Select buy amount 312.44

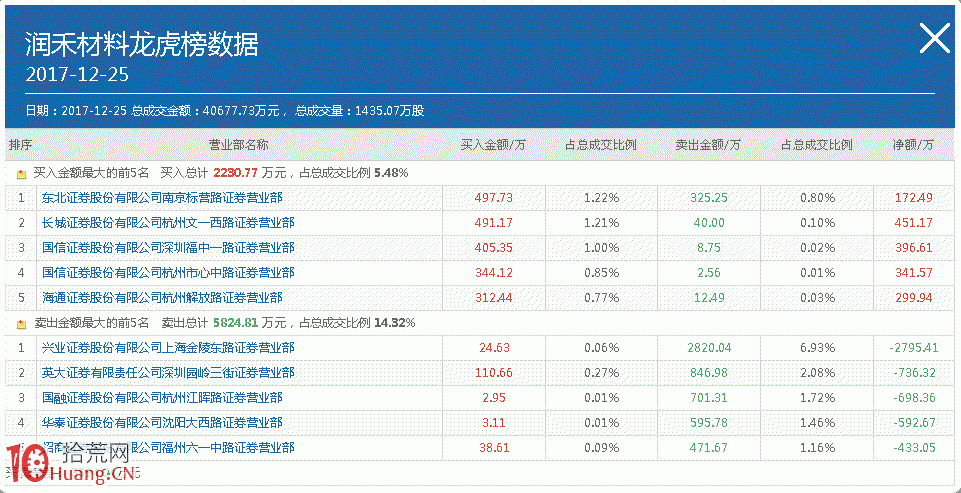(493, 297)
